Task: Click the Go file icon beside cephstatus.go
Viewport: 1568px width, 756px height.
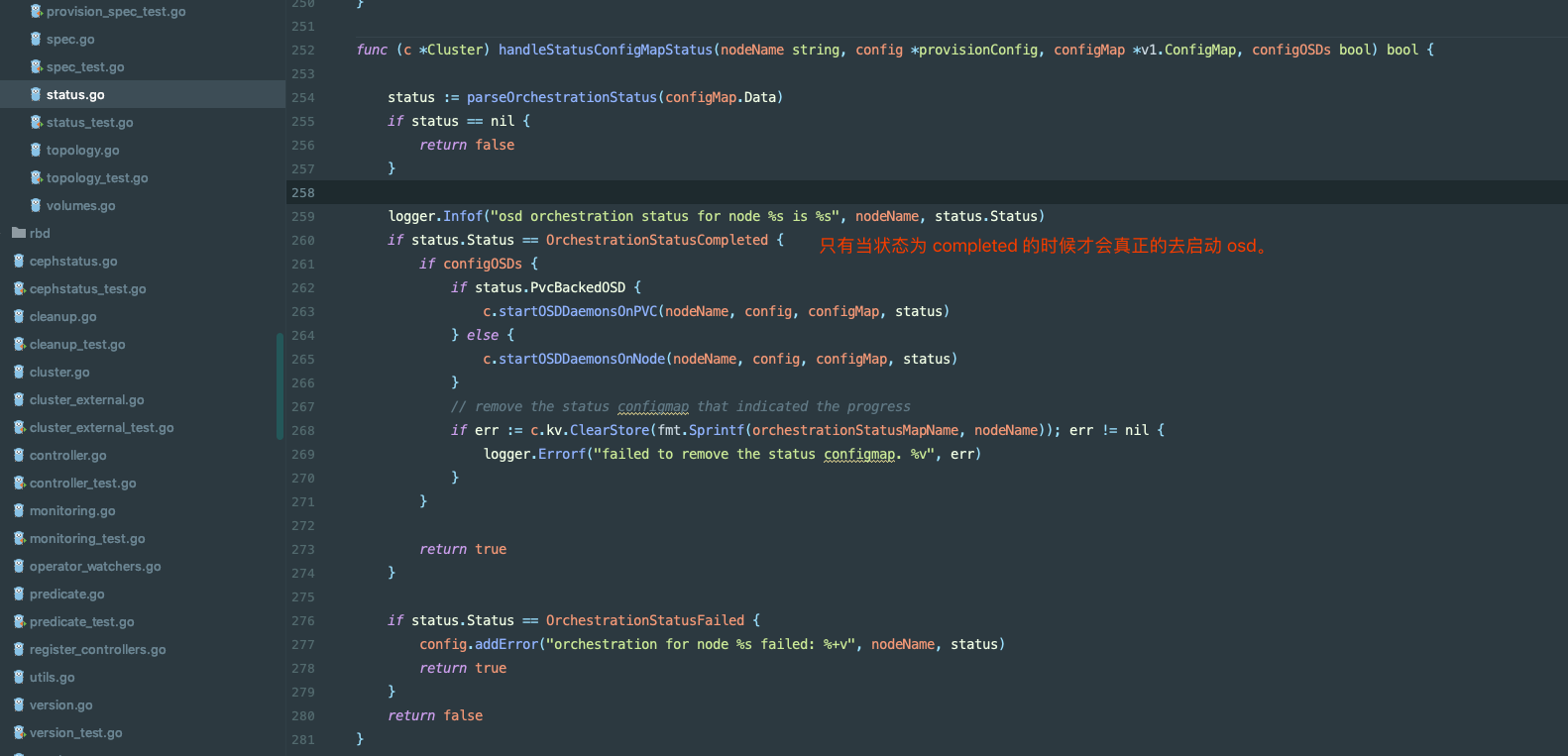Action: coord(19,262)
